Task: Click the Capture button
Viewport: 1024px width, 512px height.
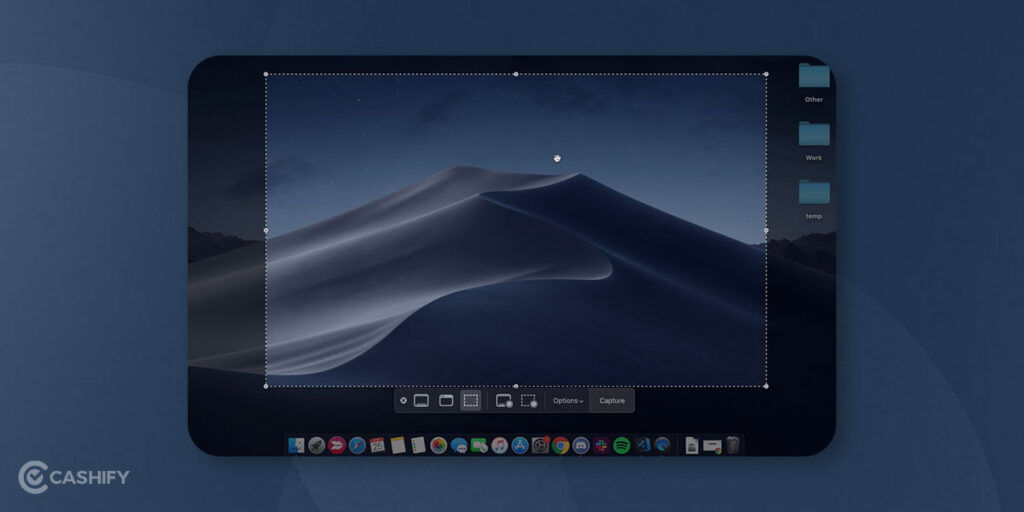Action: (612, 401)
